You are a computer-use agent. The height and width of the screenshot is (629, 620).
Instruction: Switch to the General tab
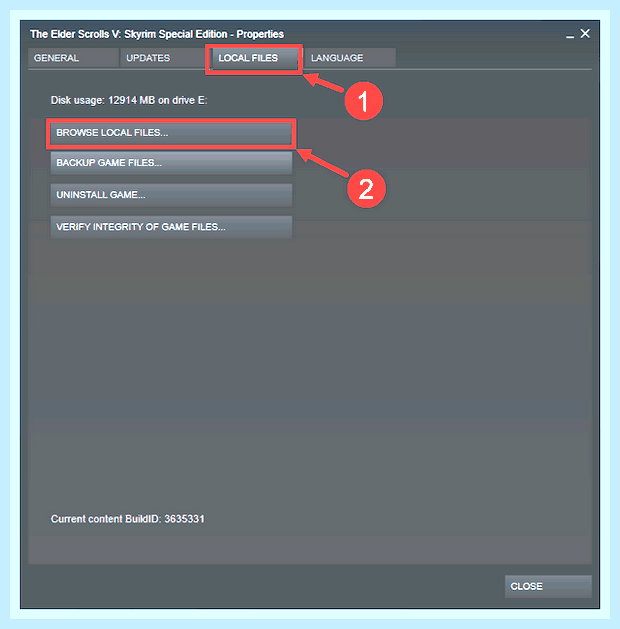(73, 58)
